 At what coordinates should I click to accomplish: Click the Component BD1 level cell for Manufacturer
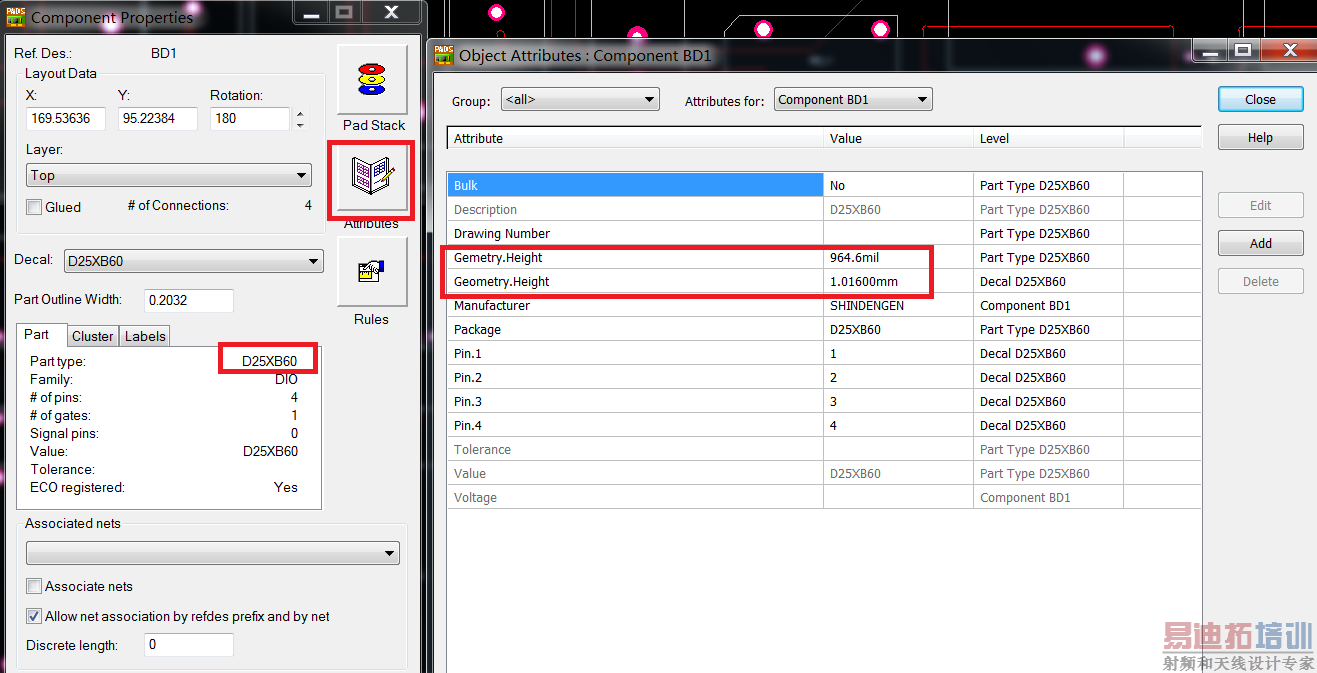pyautogui.click(x=1048, y=305)
